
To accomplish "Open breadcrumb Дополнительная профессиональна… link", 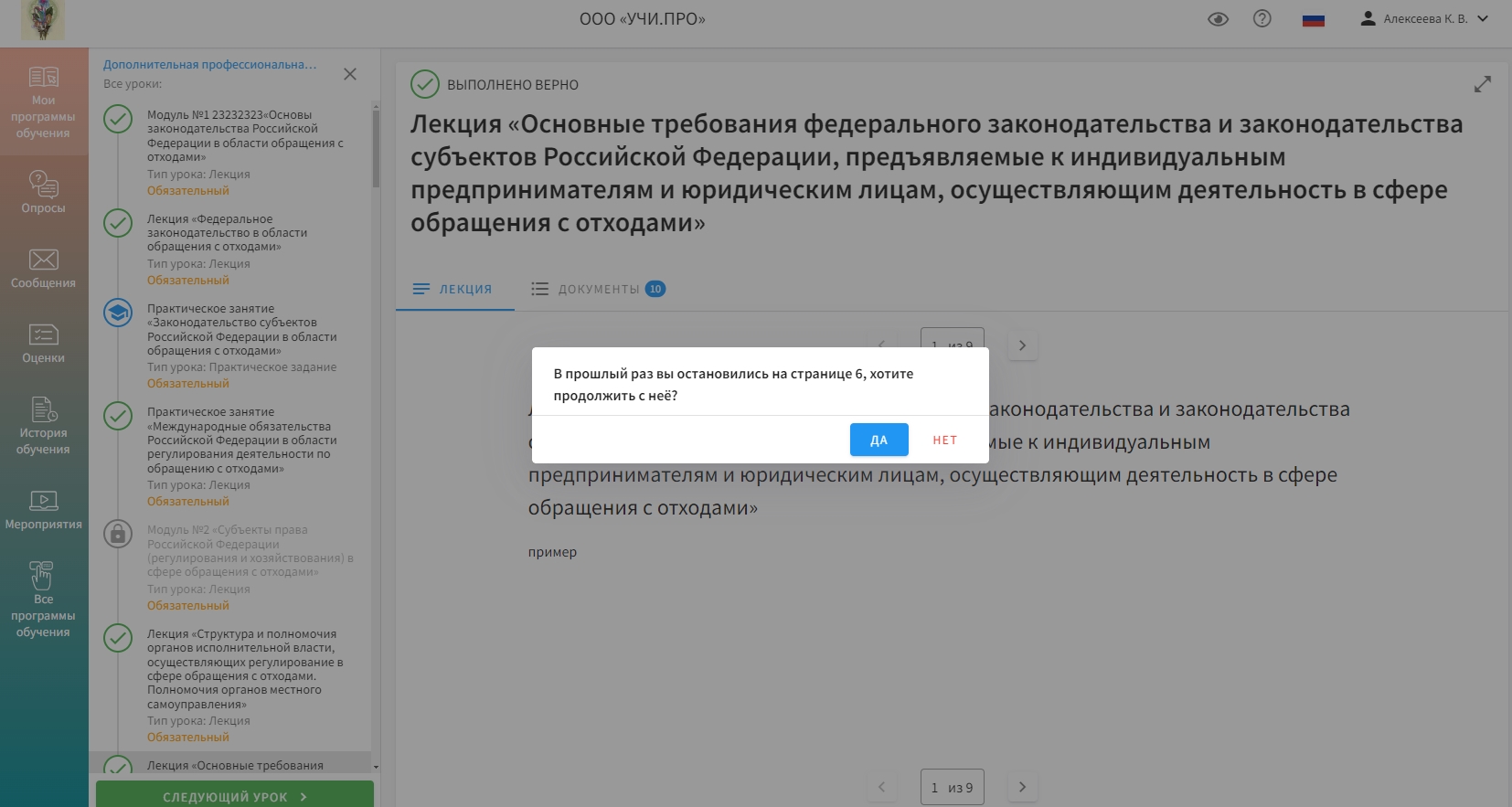I will tap(210, 64).
